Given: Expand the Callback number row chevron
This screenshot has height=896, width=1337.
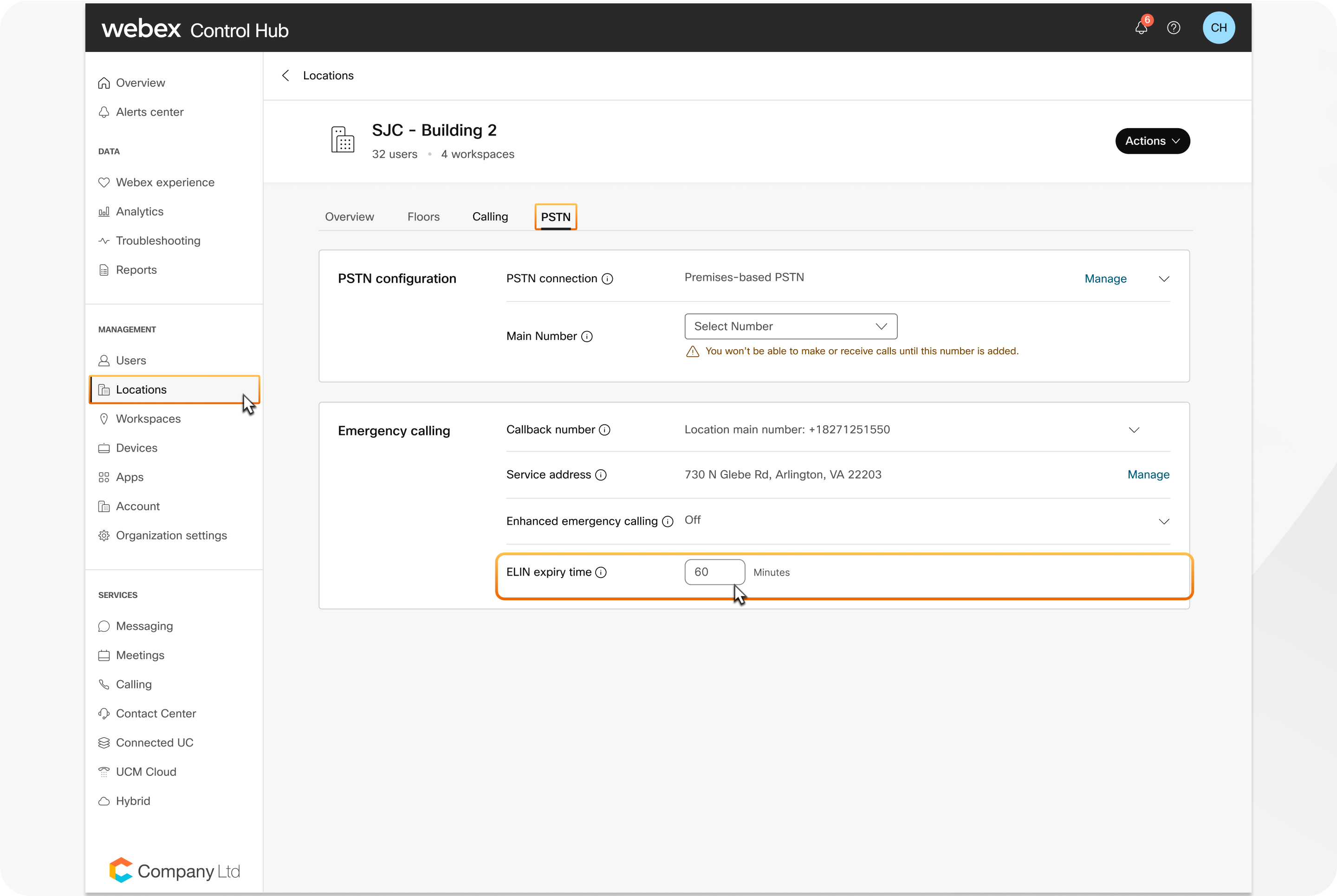Looking at the screenshot, I should [1134, 430].
